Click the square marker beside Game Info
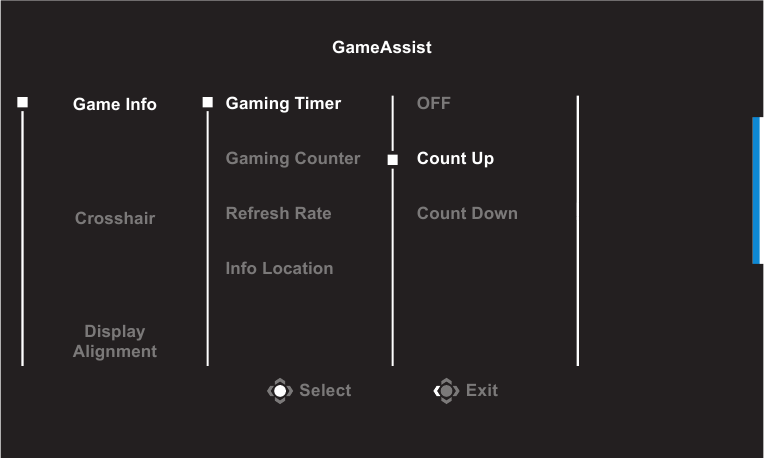The height and width of the screenshot is (458, 766). pos(23,102)
